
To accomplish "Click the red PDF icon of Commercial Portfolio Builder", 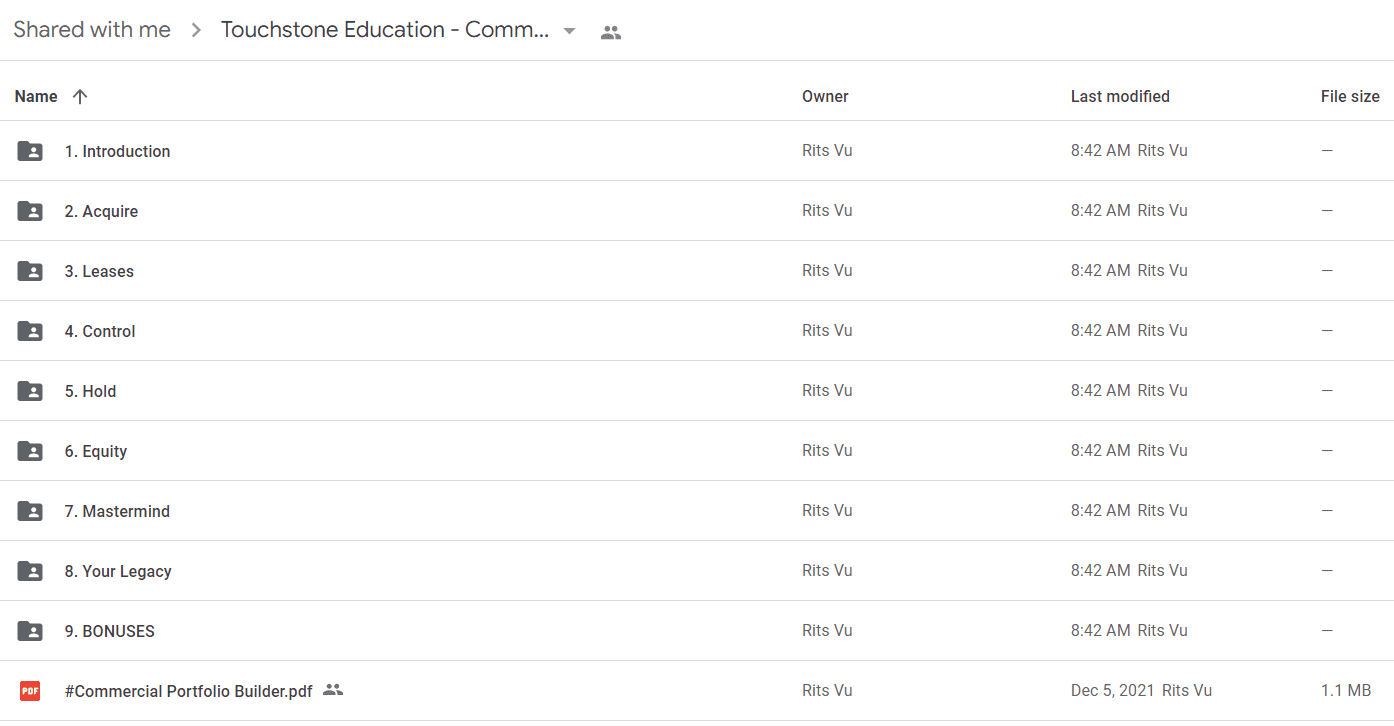I will tap(30, 691).
